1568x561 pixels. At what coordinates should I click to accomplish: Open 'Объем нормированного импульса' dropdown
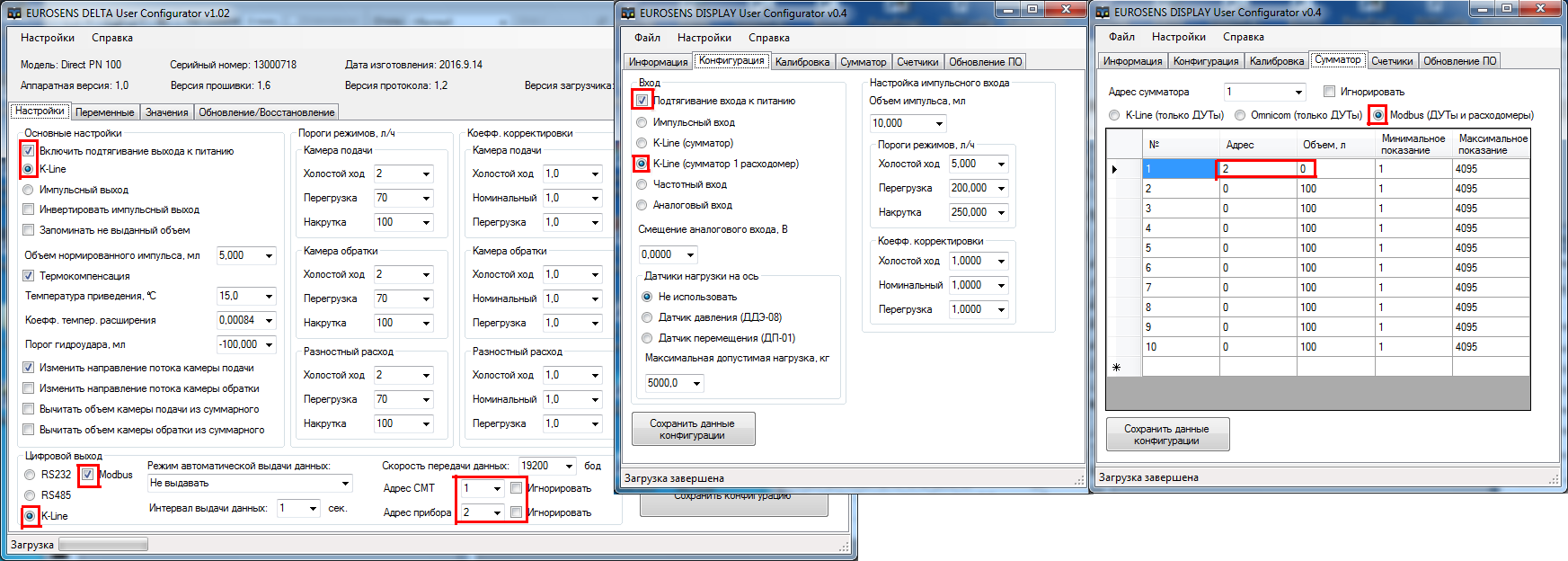pyautogui.click(x=269, y=256)
